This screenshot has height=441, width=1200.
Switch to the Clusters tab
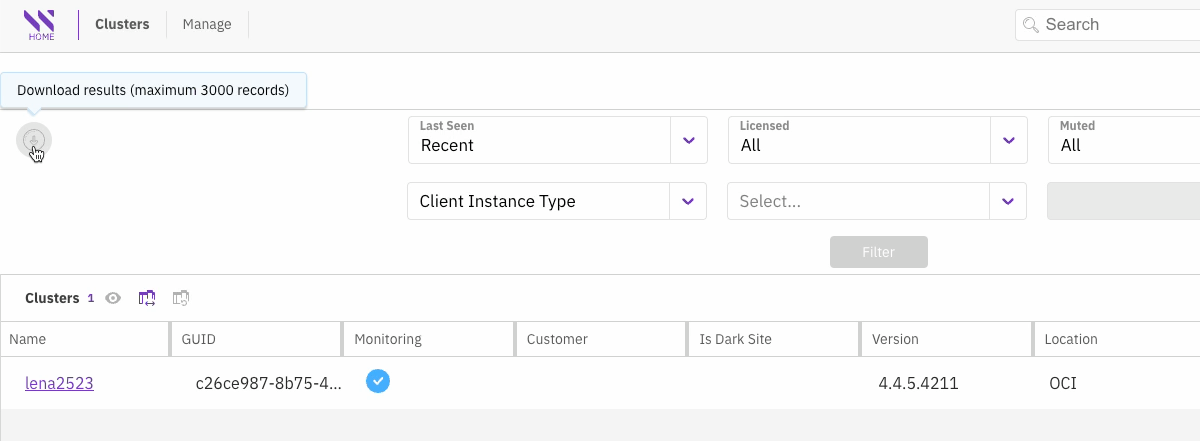[x=122, y=25]
